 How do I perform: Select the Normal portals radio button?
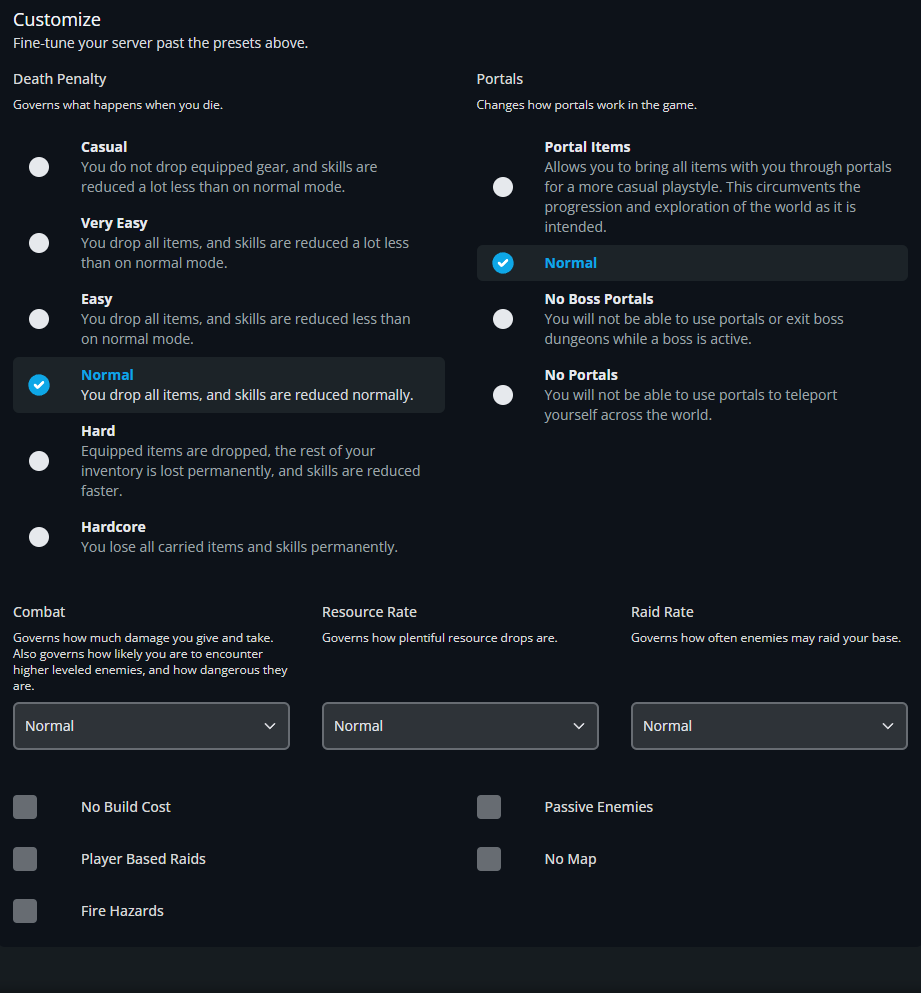tap(503, 263)
